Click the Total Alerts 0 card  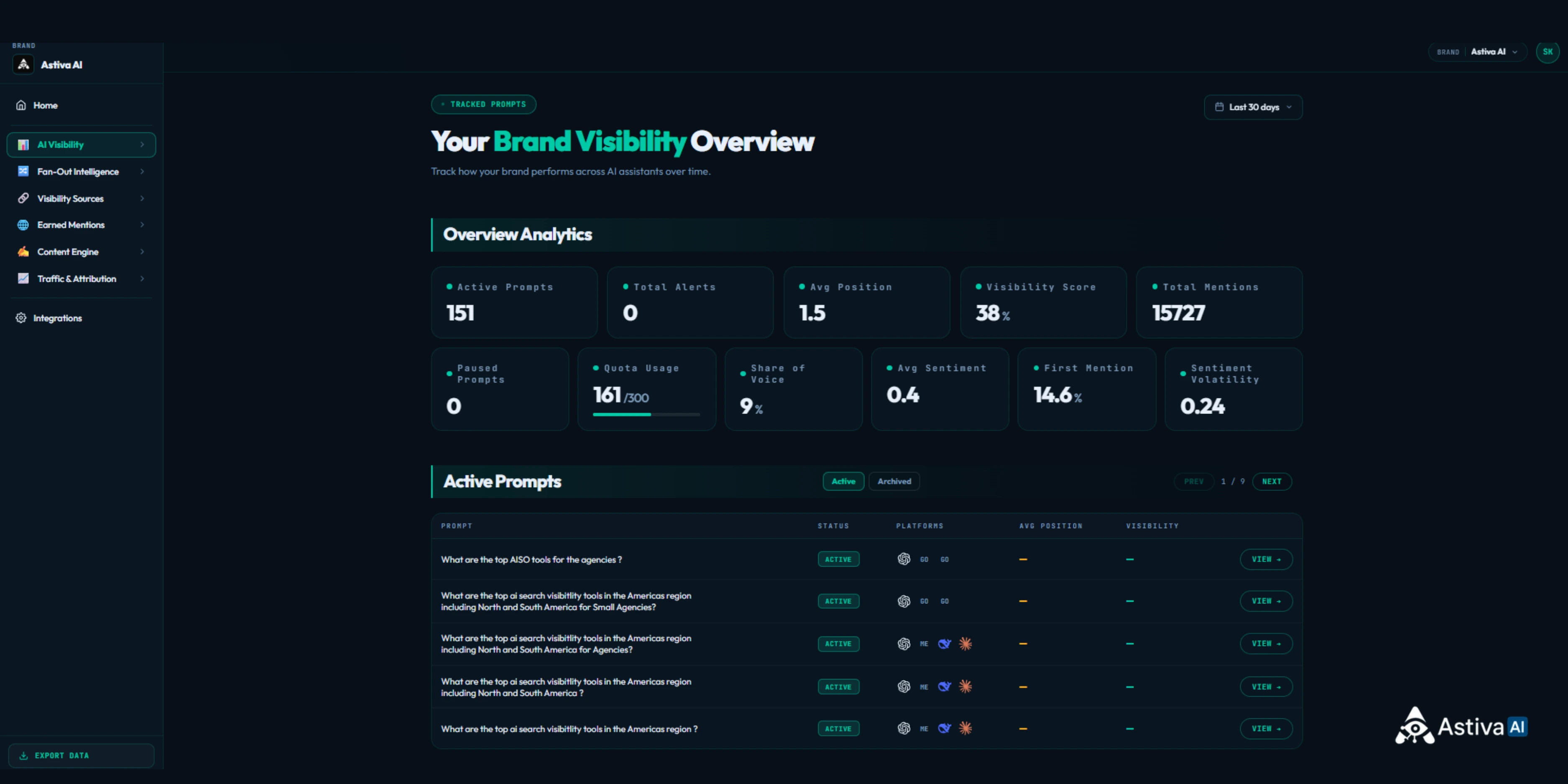tap(690, 303)
